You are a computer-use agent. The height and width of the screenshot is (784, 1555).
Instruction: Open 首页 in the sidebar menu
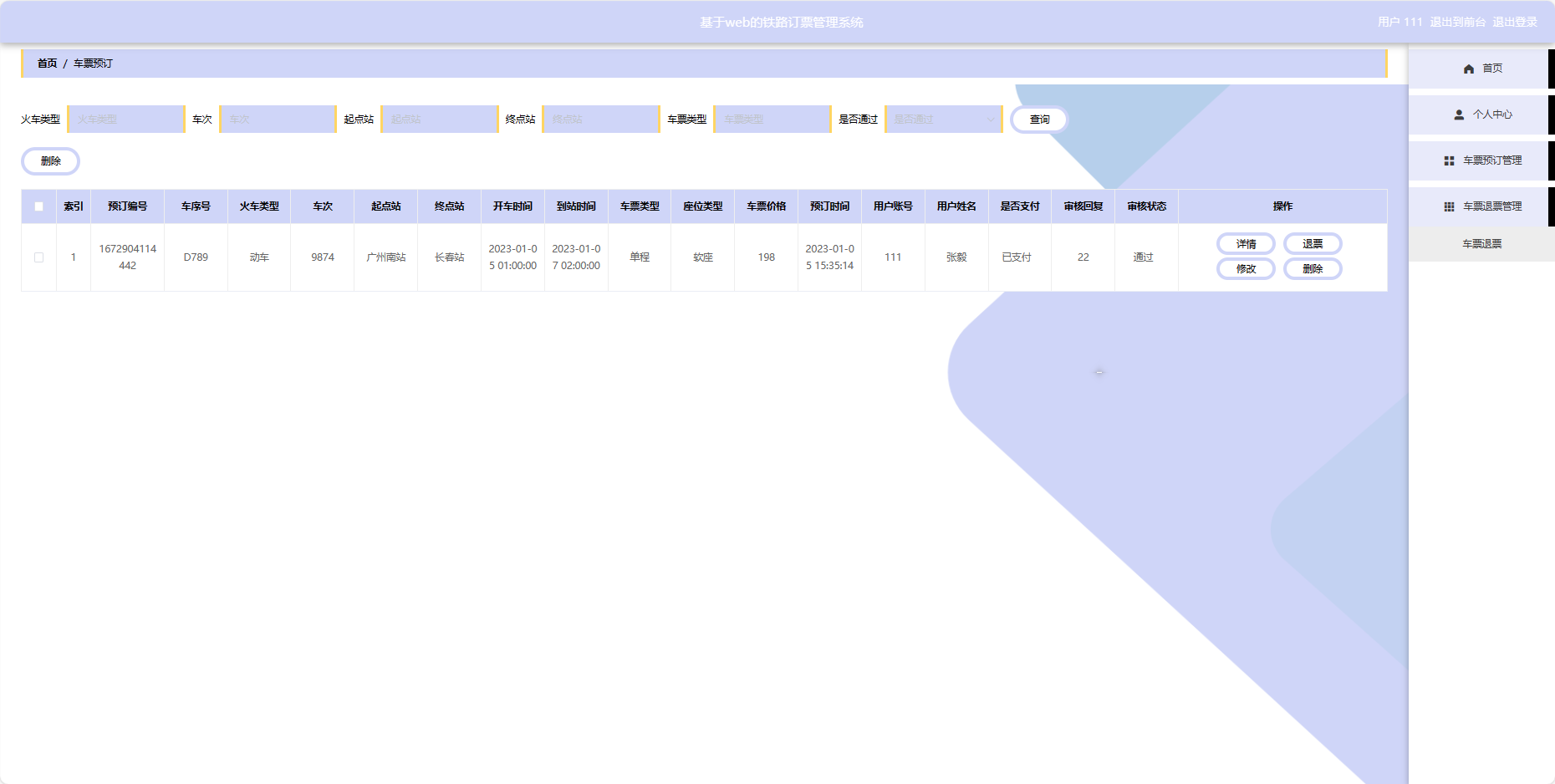pos(1481,69)
